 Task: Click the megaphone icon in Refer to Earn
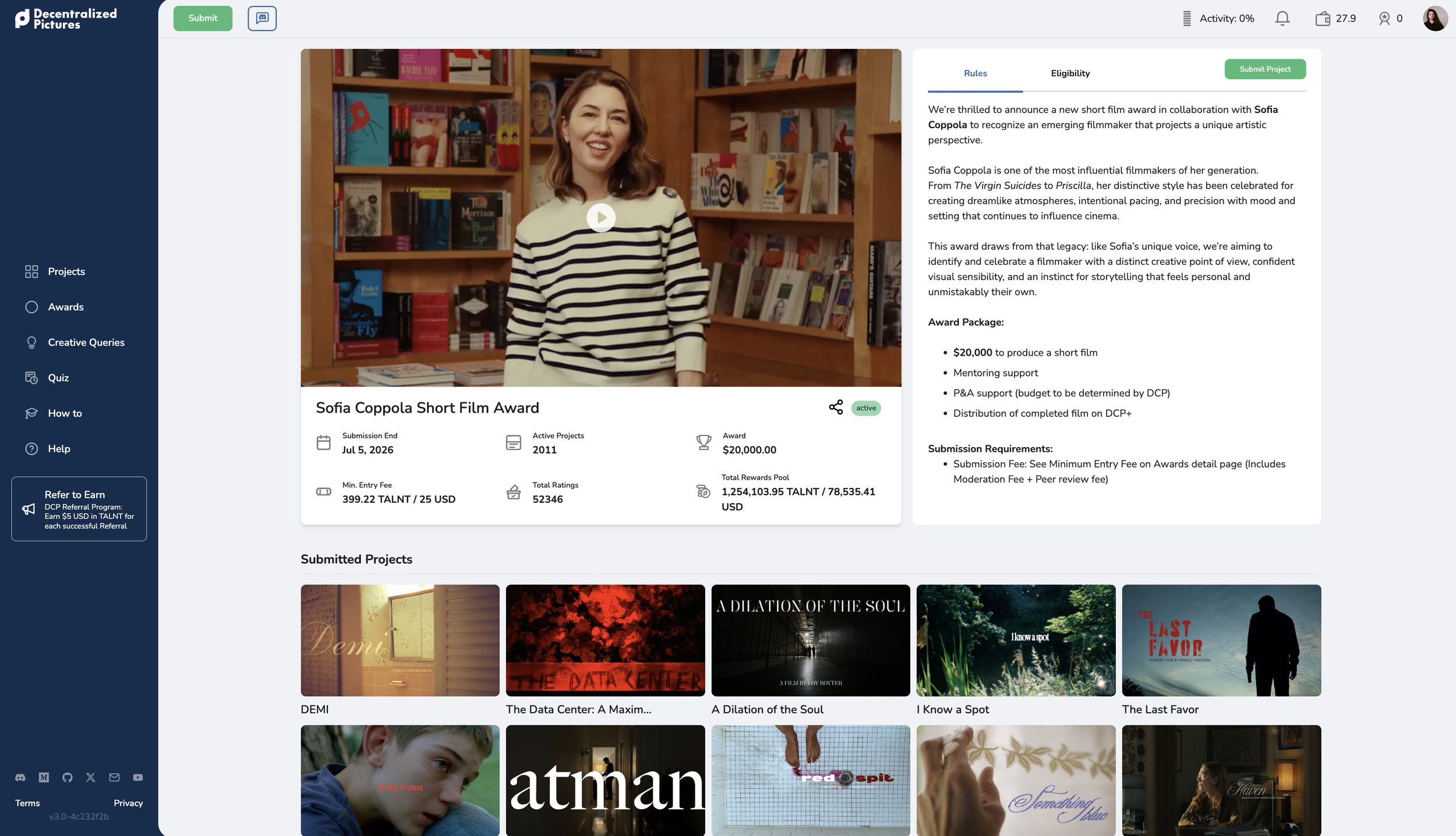click(x=29, y=509)
